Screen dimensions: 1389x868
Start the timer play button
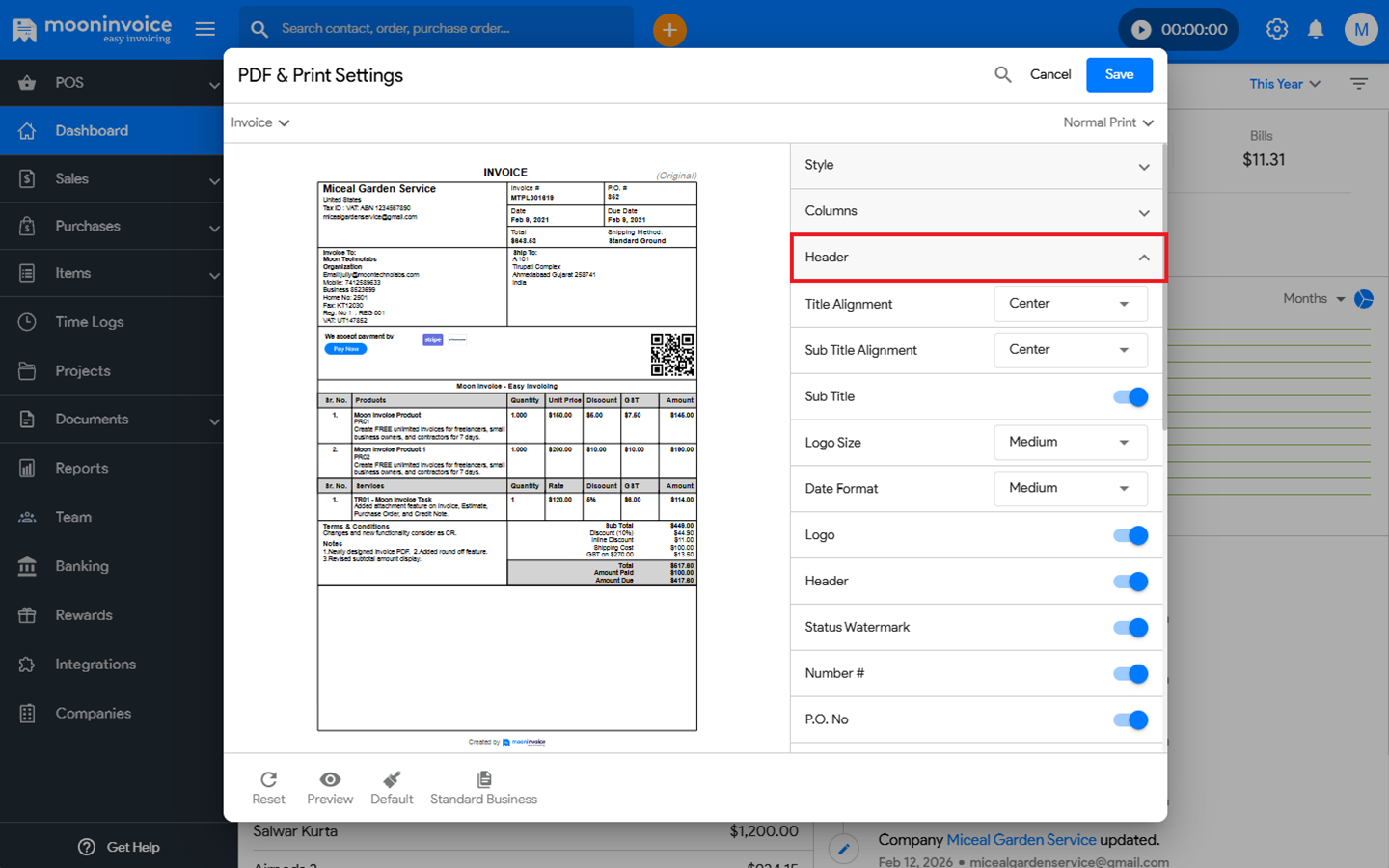pos(1141,30)
